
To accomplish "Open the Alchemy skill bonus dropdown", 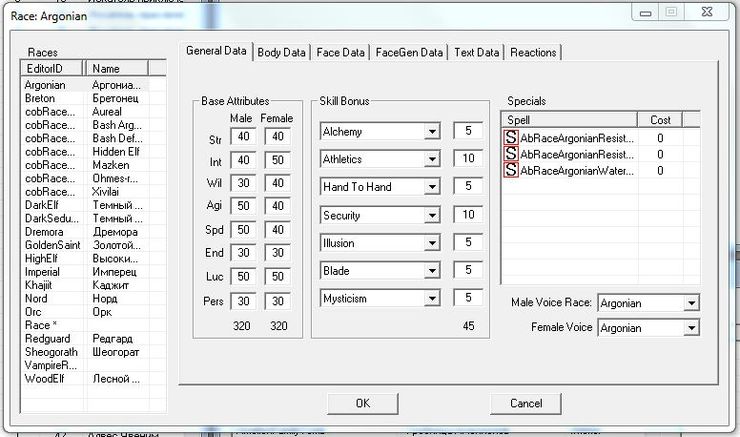I will [432, 131].
